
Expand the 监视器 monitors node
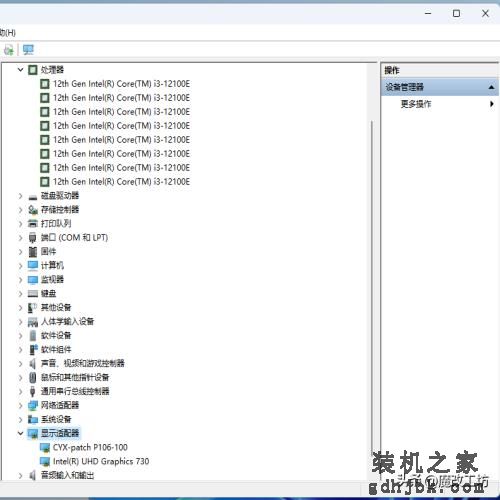(x=20, y=280)
